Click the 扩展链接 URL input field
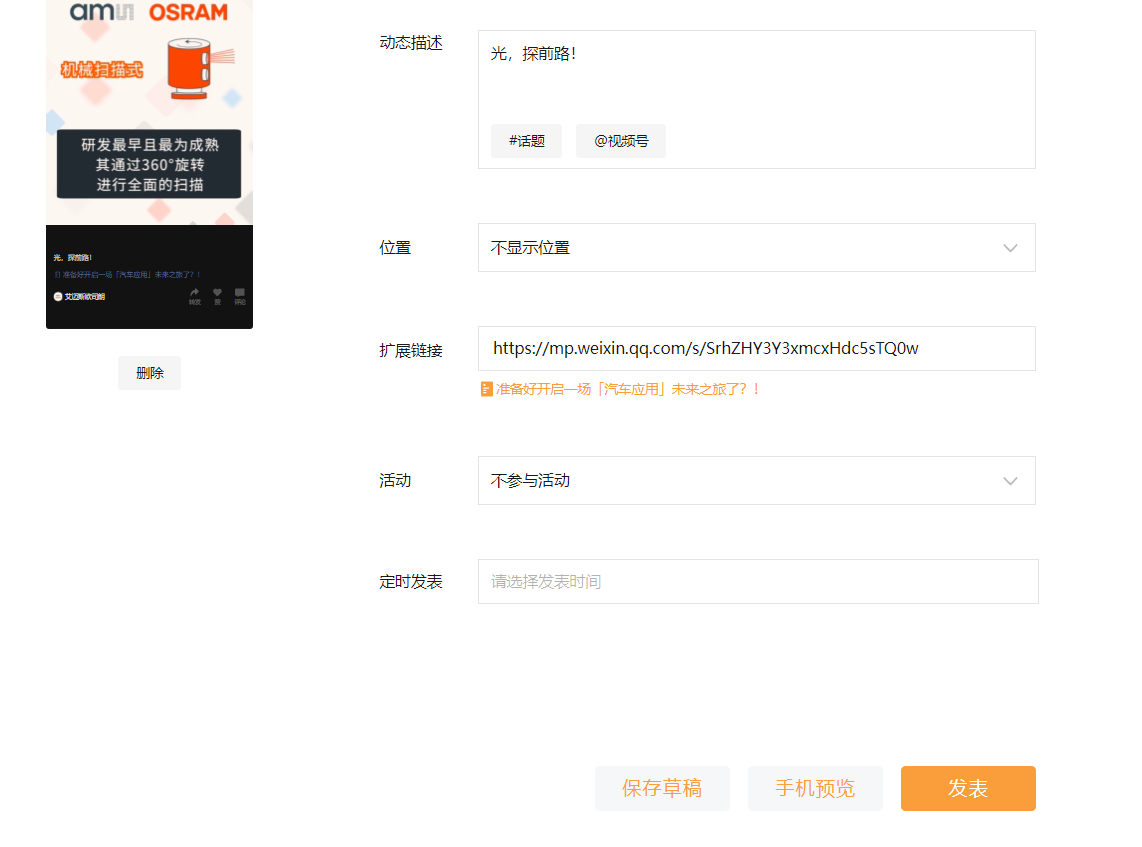Image resolution: width=1142 pixels, height=847 pixels. (757, 349)
